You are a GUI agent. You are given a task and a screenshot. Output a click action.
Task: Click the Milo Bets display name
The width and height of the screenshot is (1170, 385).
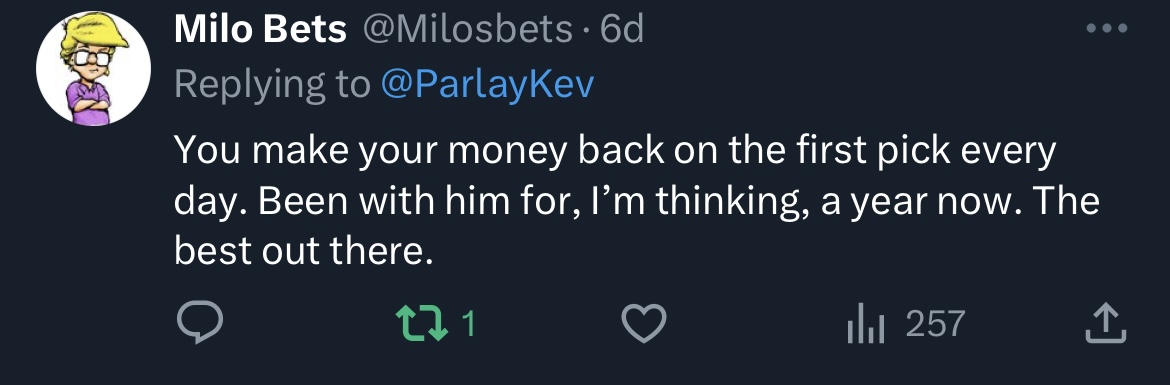pyautogui.click(x=260, y=30)
